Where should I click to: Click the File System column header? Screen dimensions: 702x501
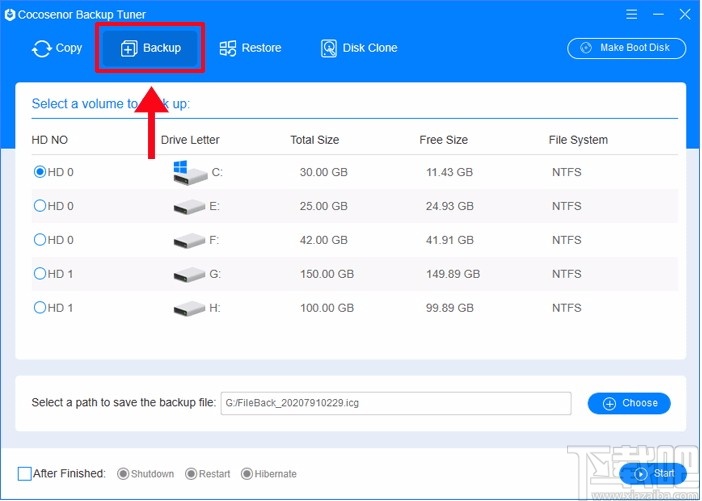click(x=578, y=140)
